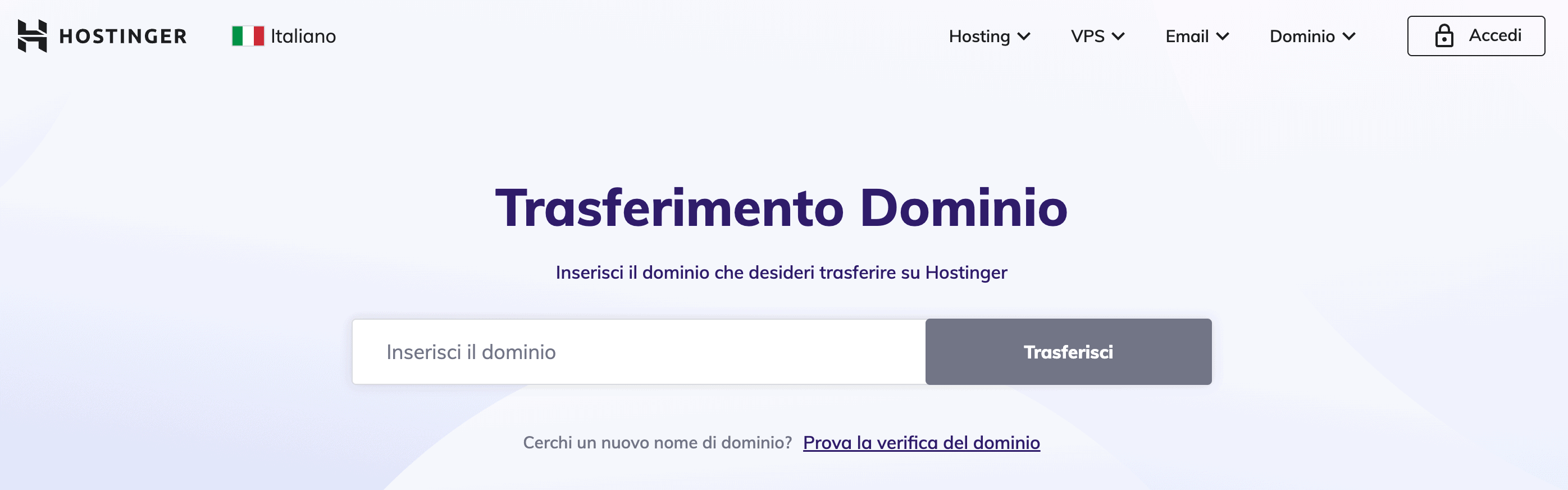
Task: Click the padlock icon in Accedi
Action: (x=1444, y=36)
